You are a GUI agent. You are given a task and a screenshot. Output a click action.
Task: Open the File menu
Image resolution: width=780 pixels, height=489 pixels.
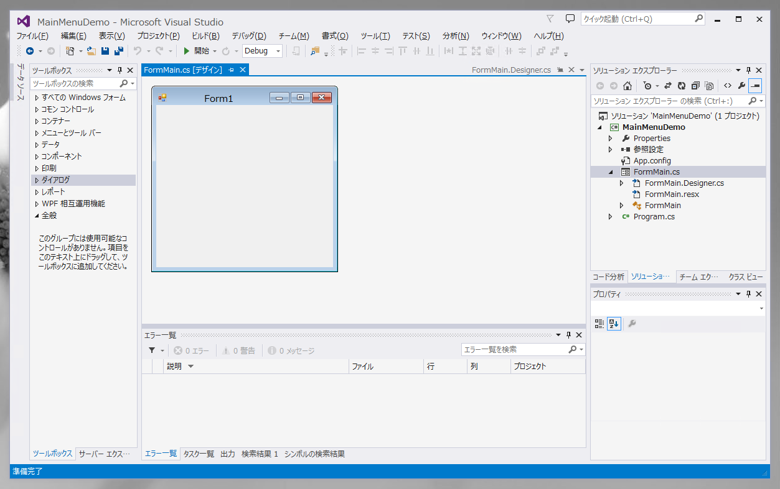click(32, 36)
